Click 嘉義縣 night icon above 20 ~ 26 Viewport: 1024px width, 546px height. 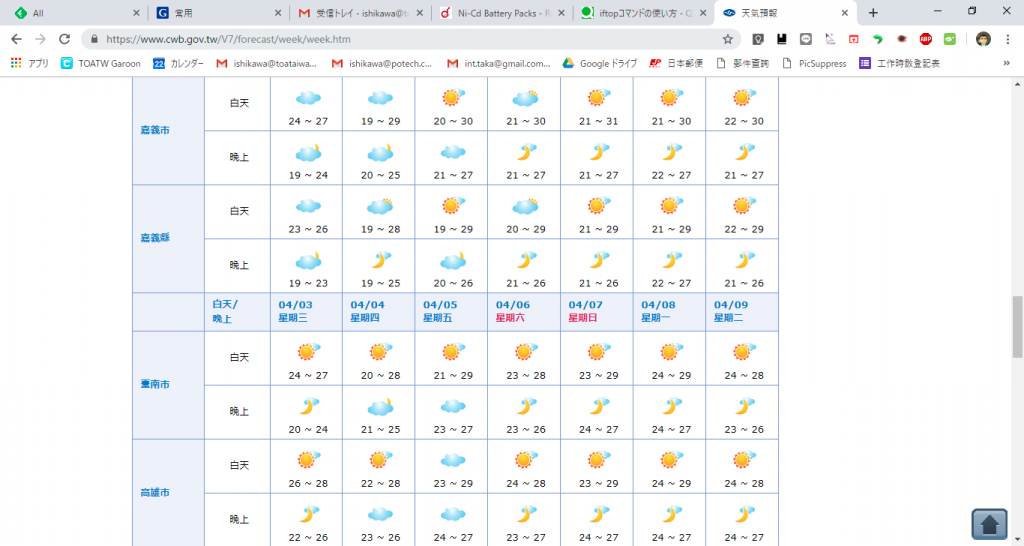point(453,261)
